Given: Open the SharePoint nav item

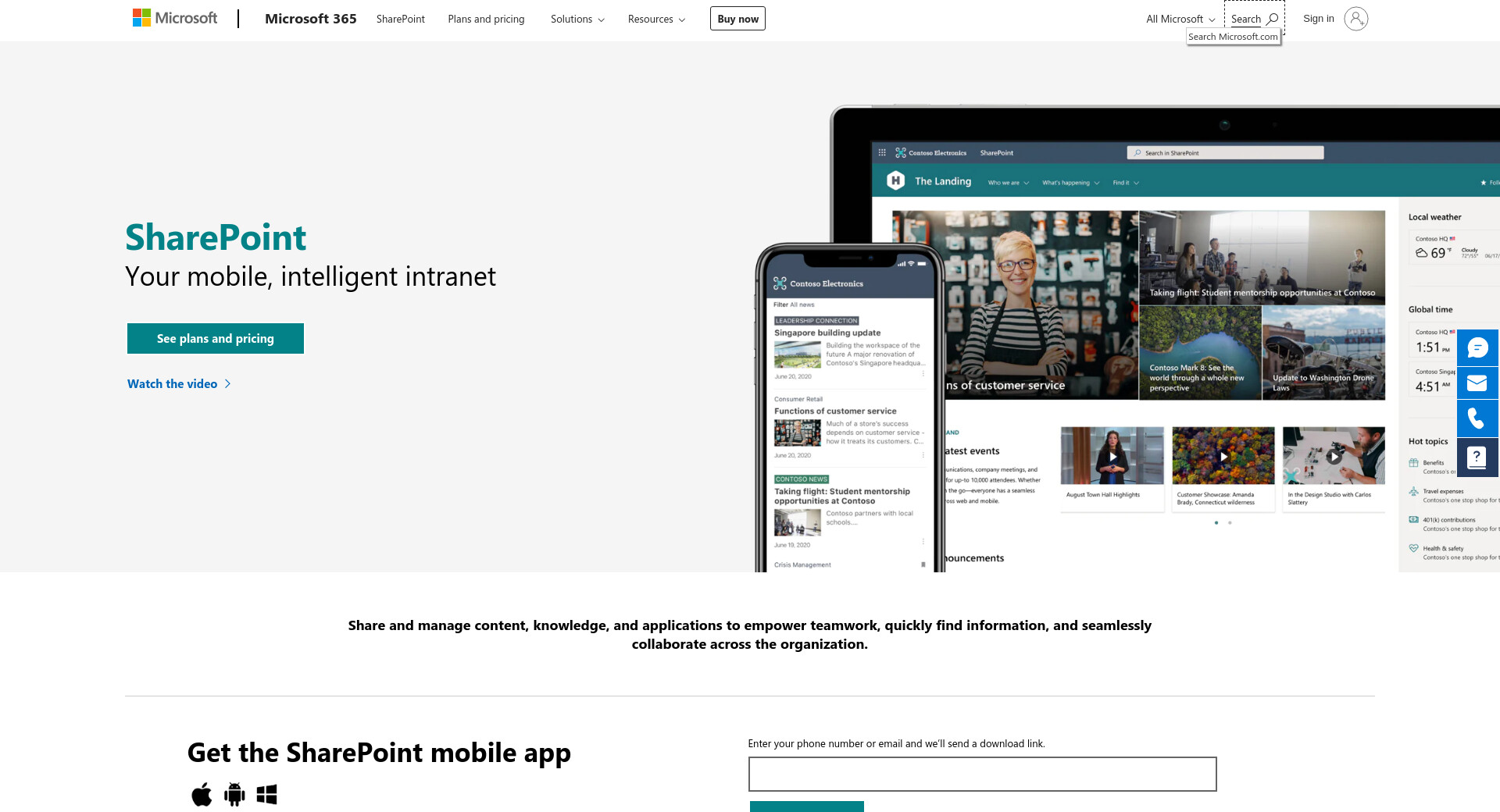Looking at the screenshot, I should (401, 19).
